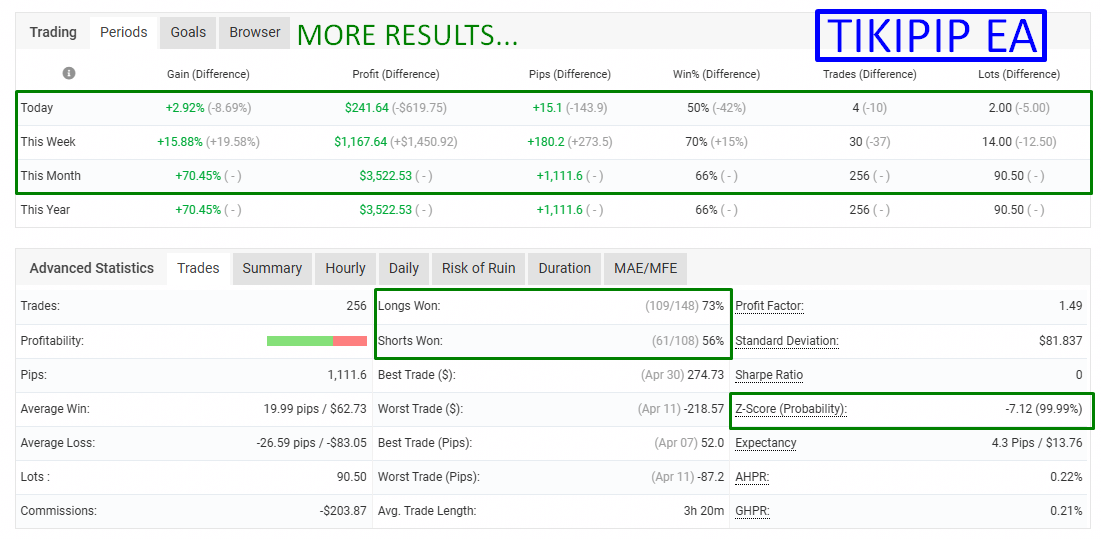
Task: Click Today's pips value +15.1
Action: 548,108
